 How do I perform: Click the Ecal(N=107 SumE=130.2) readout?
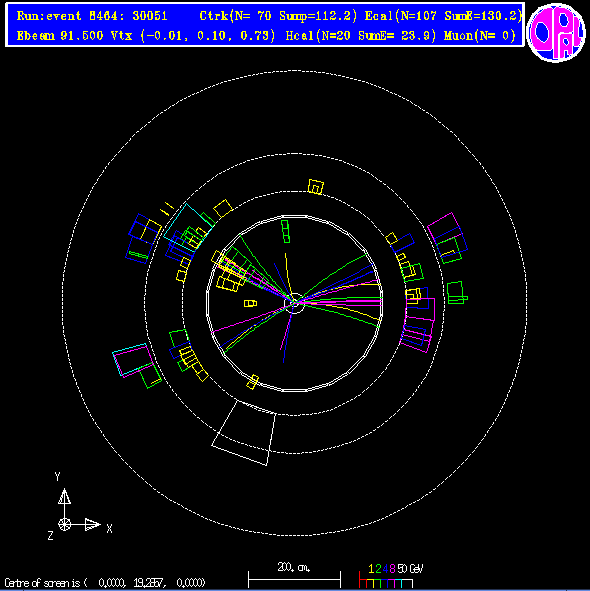[x=443, y=16]
